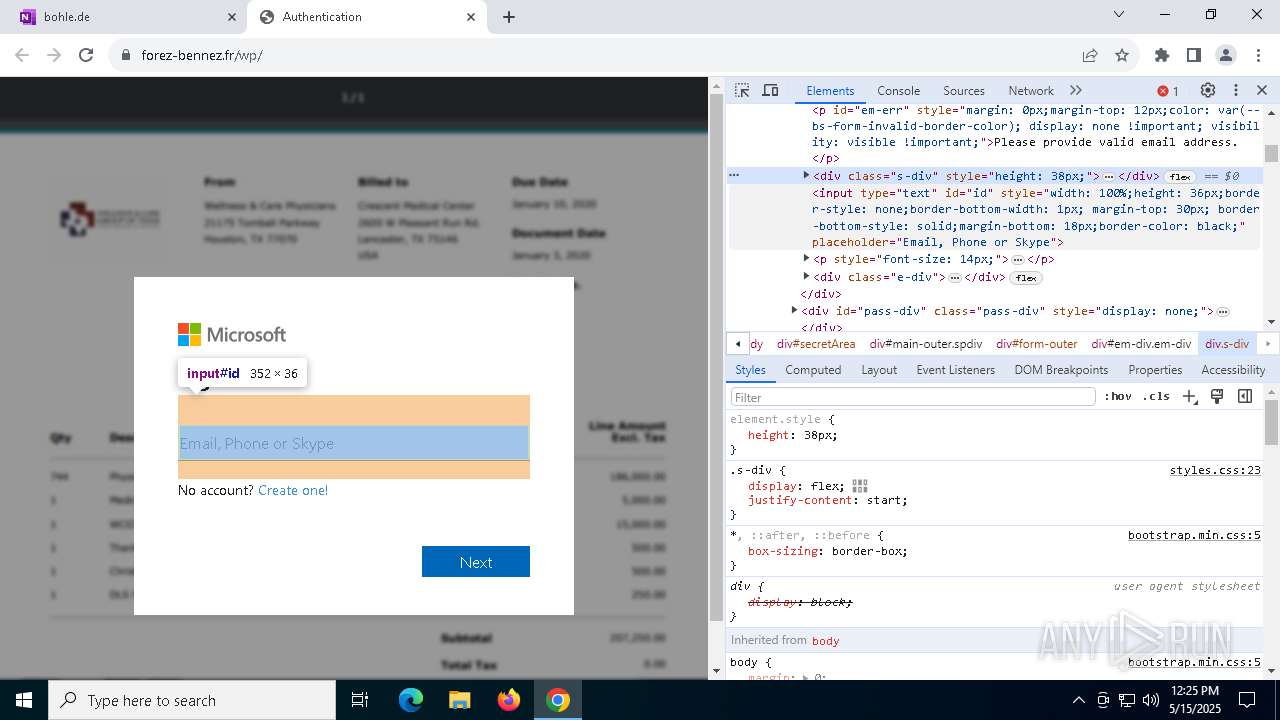1280x720 pixels.
Task: Click the styles Filter field
Action: tap(913, 397)
